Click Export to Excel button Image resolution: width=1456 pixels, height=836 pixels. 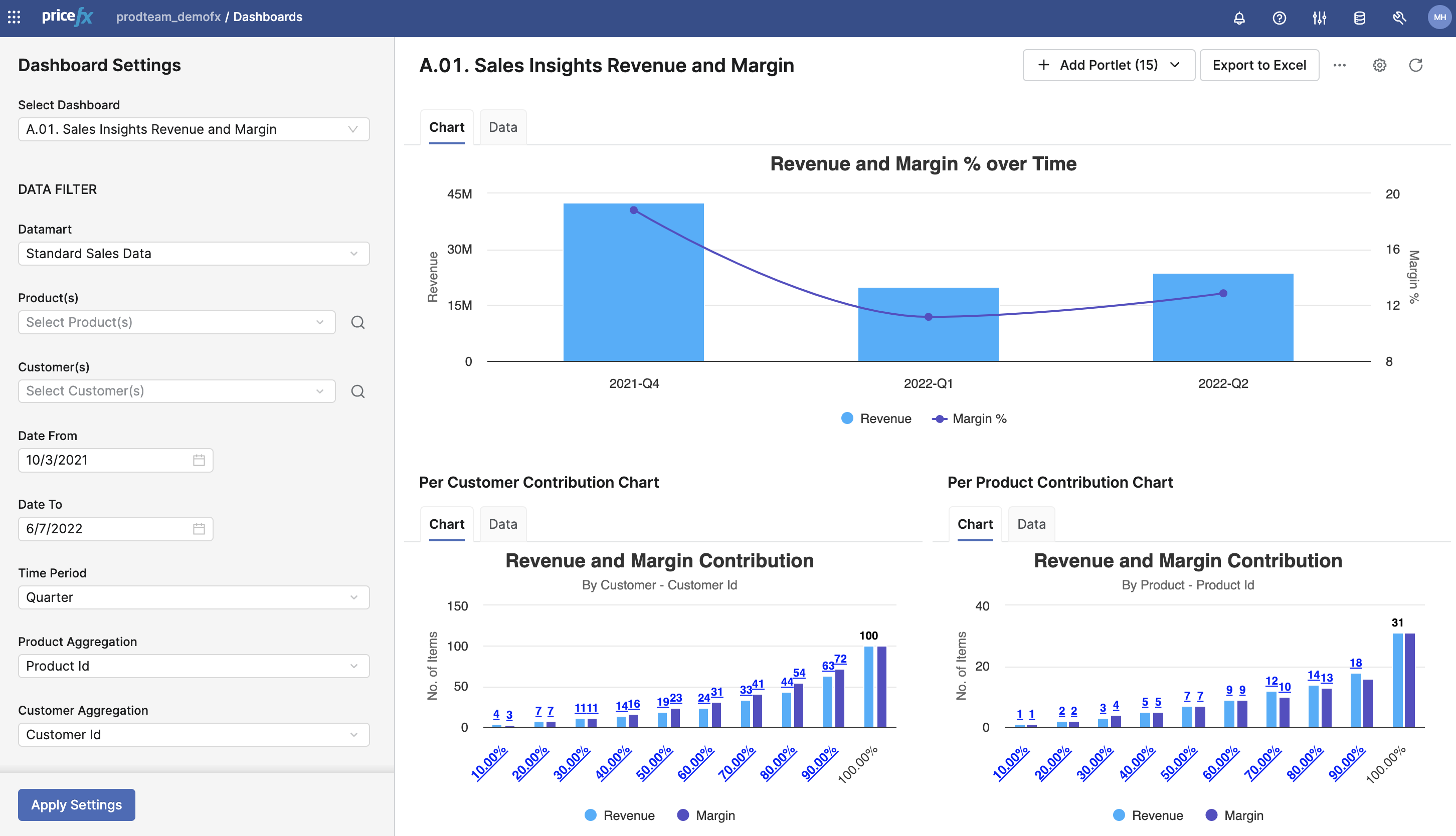coord(1258,65)
